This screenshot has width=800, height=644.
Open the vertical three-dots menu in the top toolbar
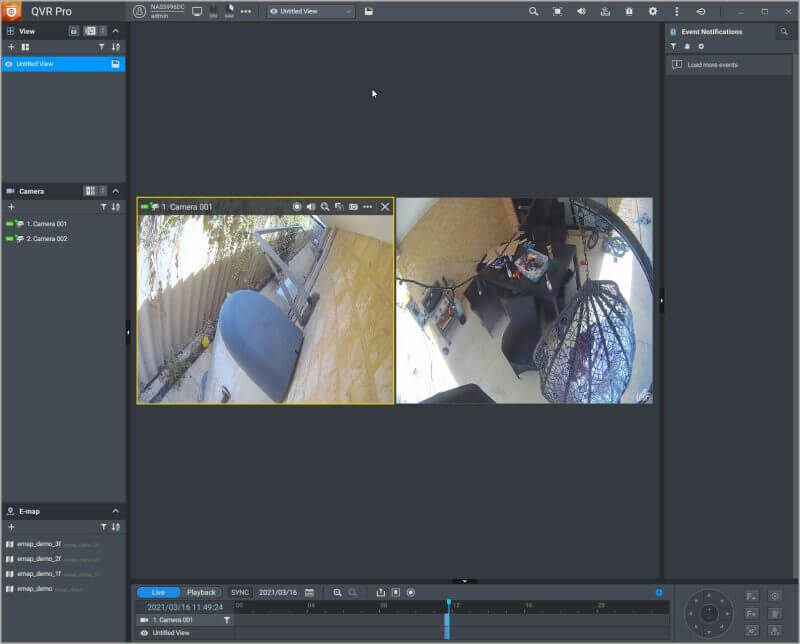[677, 11]
